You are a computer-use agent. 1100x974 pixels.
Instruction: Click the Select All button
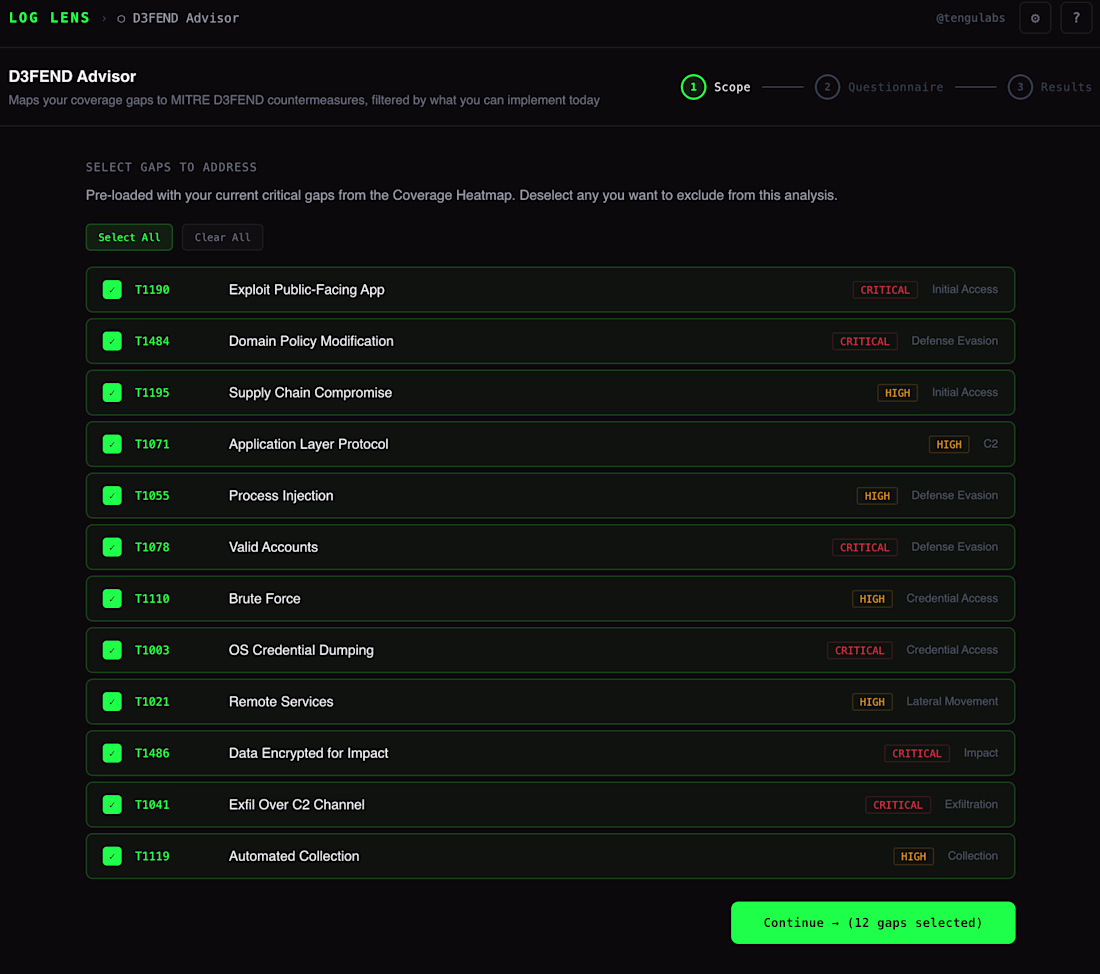129,237
